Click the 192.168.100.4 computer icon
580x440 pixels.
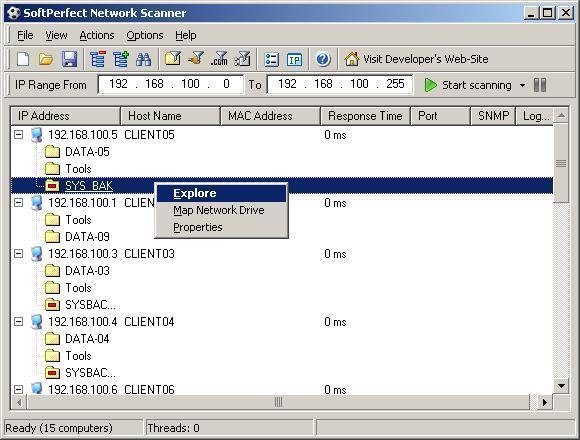37,322
